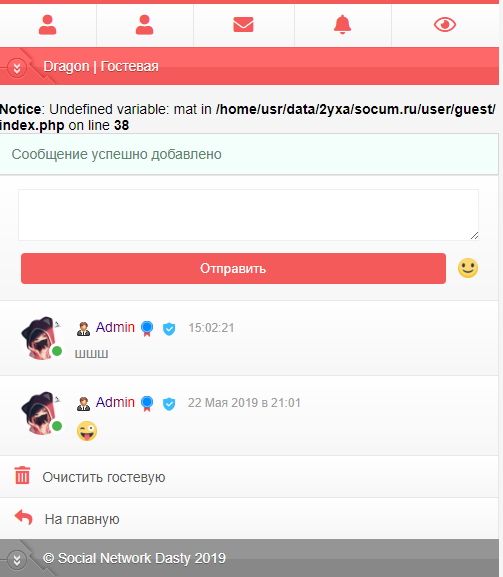The height and width of the screenshot is (577, 503).
Task: Click the Admin username on the 22 Мая 2019 message
Action: coord(115,402)
